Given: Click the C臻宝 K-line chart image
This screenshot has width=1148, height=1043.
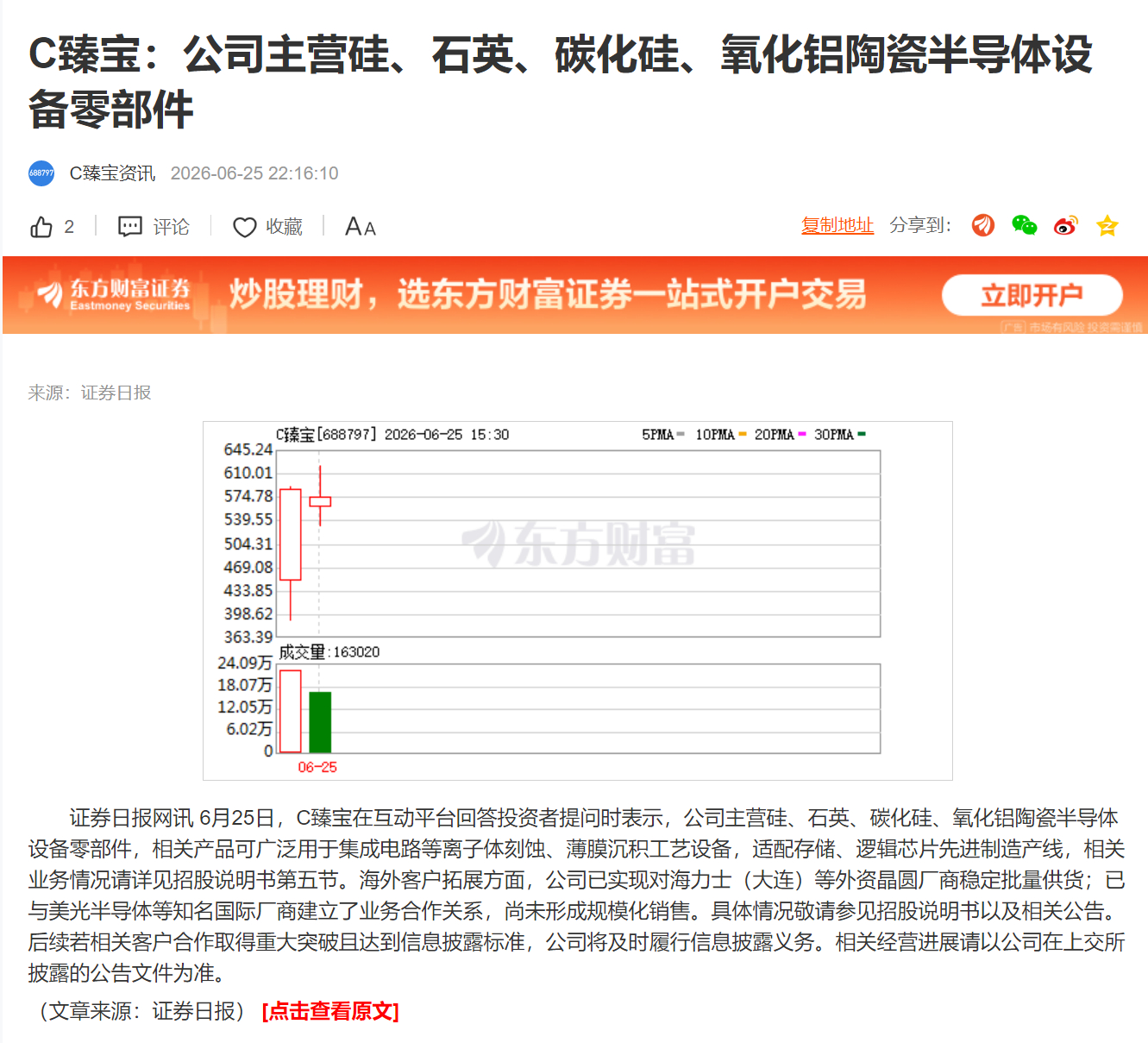Looking at the screenshot, I should pos(578,601).
